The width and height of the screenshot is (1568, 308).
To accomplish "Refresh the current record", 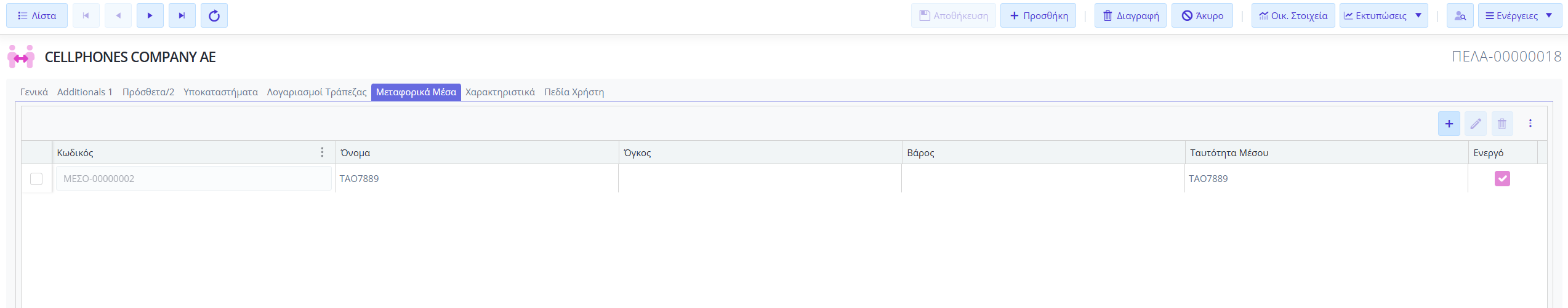I will click(214, 15).
